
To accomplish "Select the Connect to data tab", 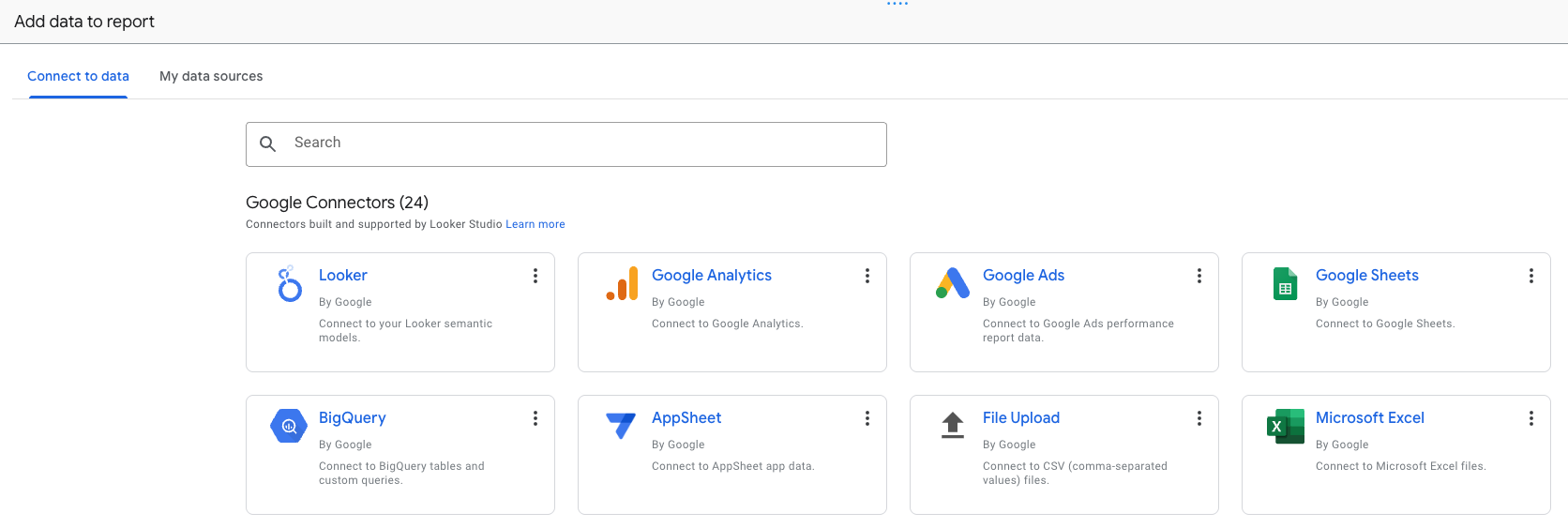I will pos(78,76).
